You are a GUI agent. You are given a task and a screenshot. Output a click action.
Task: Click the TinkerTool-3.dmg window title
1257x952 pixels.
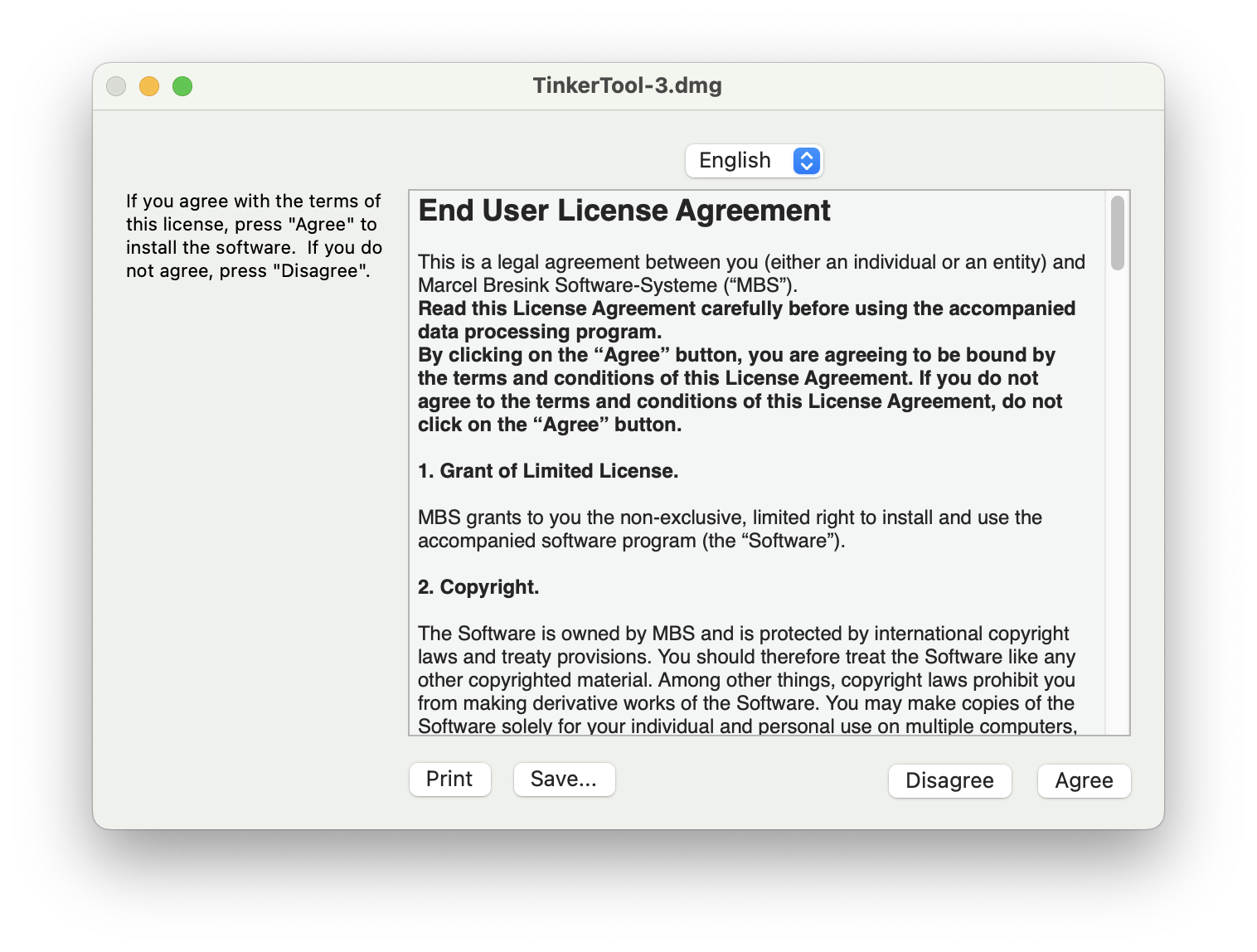pyautogui.click(x=628, y=85)
